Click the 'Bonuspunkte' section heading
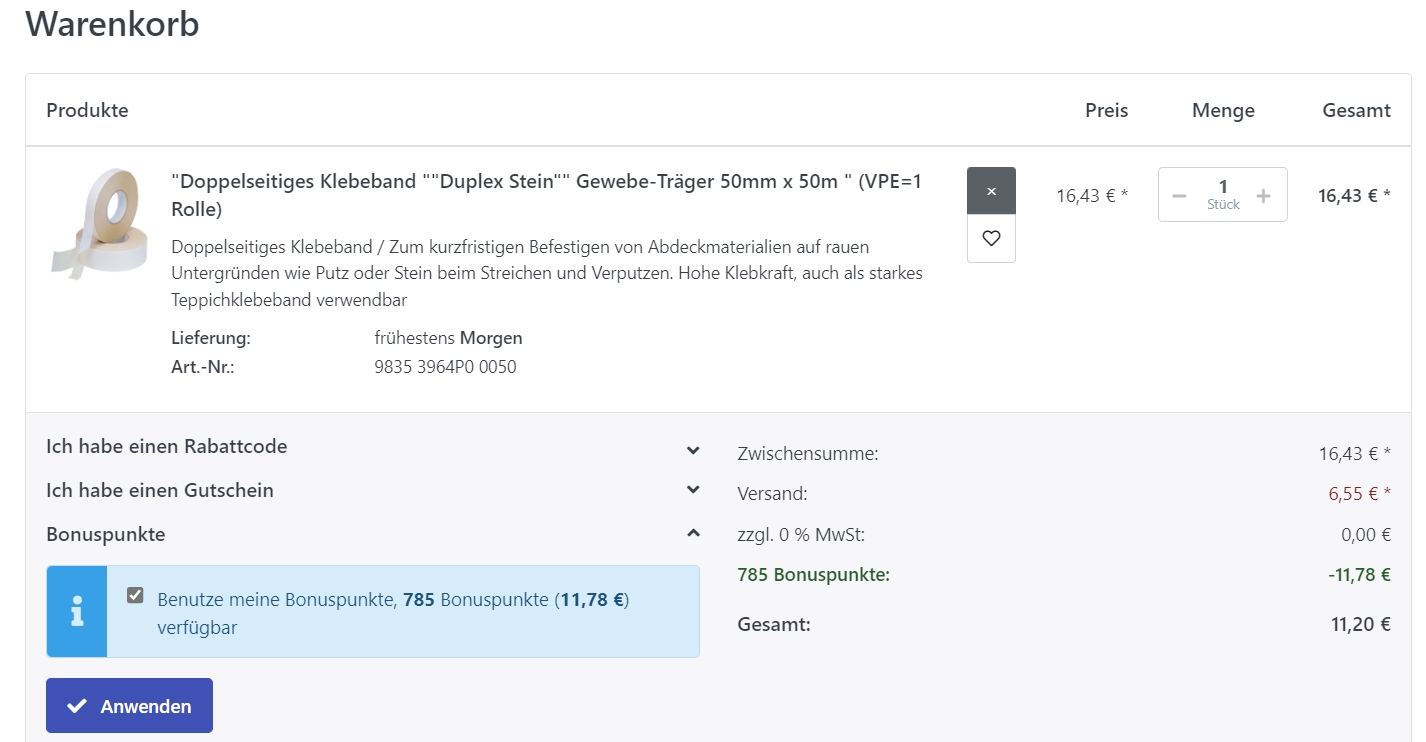Screen dimensions: 1426x742 point(106,535)
